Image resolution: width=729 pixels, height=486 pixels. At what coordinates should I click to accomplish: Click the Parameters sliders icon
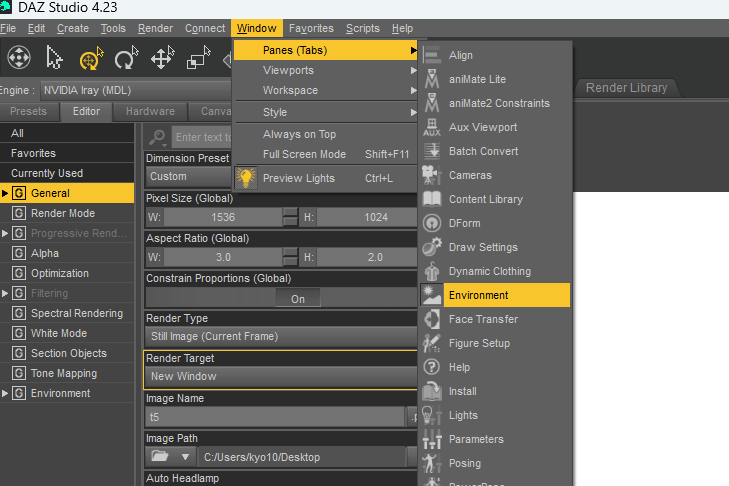coord(432,439)
